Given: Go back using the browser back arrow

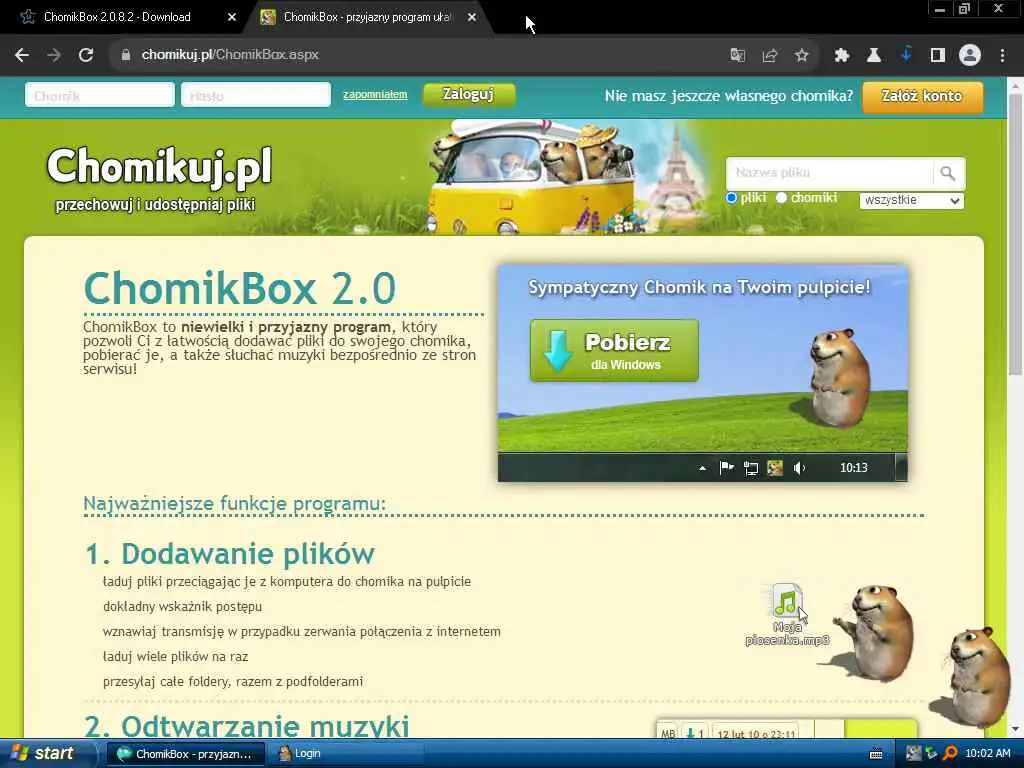Looking at the screenshot, I should pyautogui.click(x=22, y=56).
